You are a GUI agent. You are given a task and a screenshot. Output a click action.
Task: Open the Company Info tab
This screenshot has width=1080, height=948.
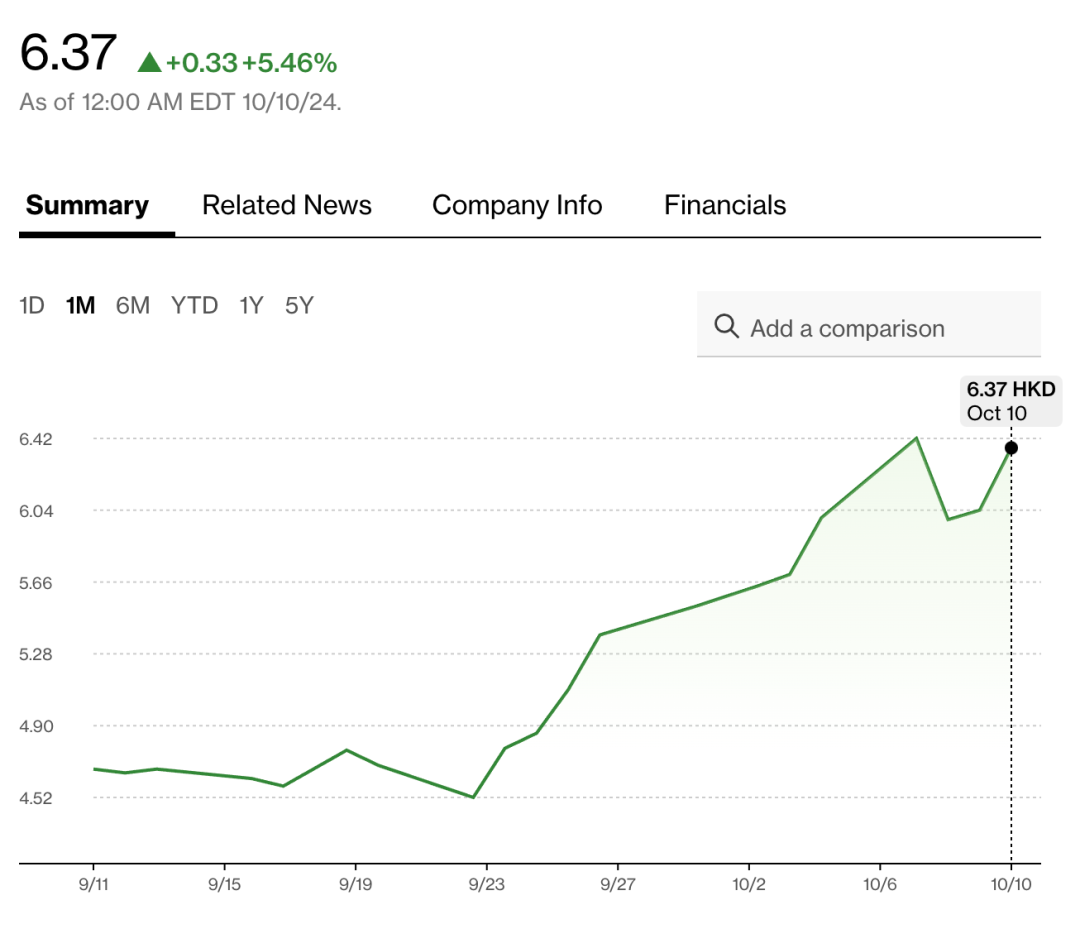tap(517, 206)
